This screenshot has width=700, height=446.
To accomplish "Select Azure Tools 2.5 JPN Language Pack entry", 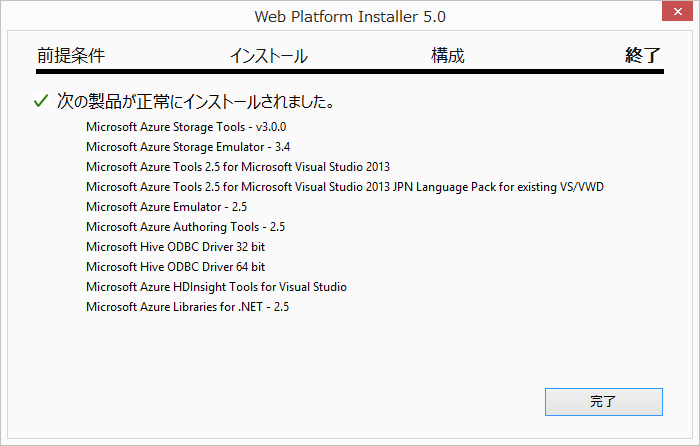I will 345,187.
